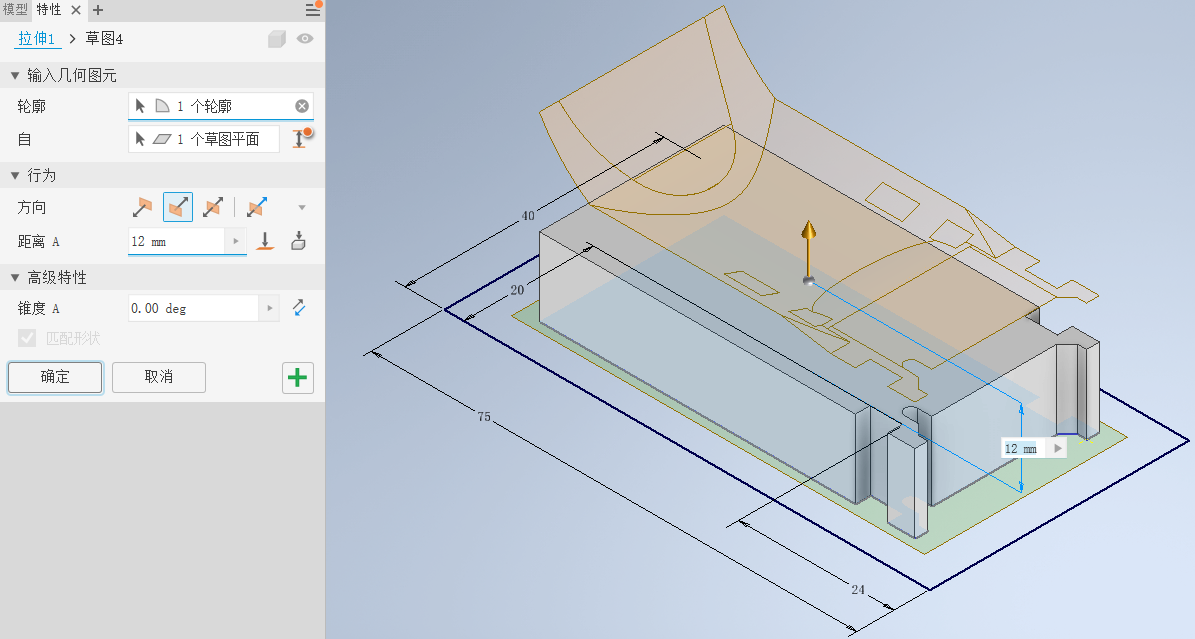Viewport: 1195px width, 639px height.
Task: Click the 拉伸1 breadcrumb
Action: pyautogui.click(x=37, y=39)
